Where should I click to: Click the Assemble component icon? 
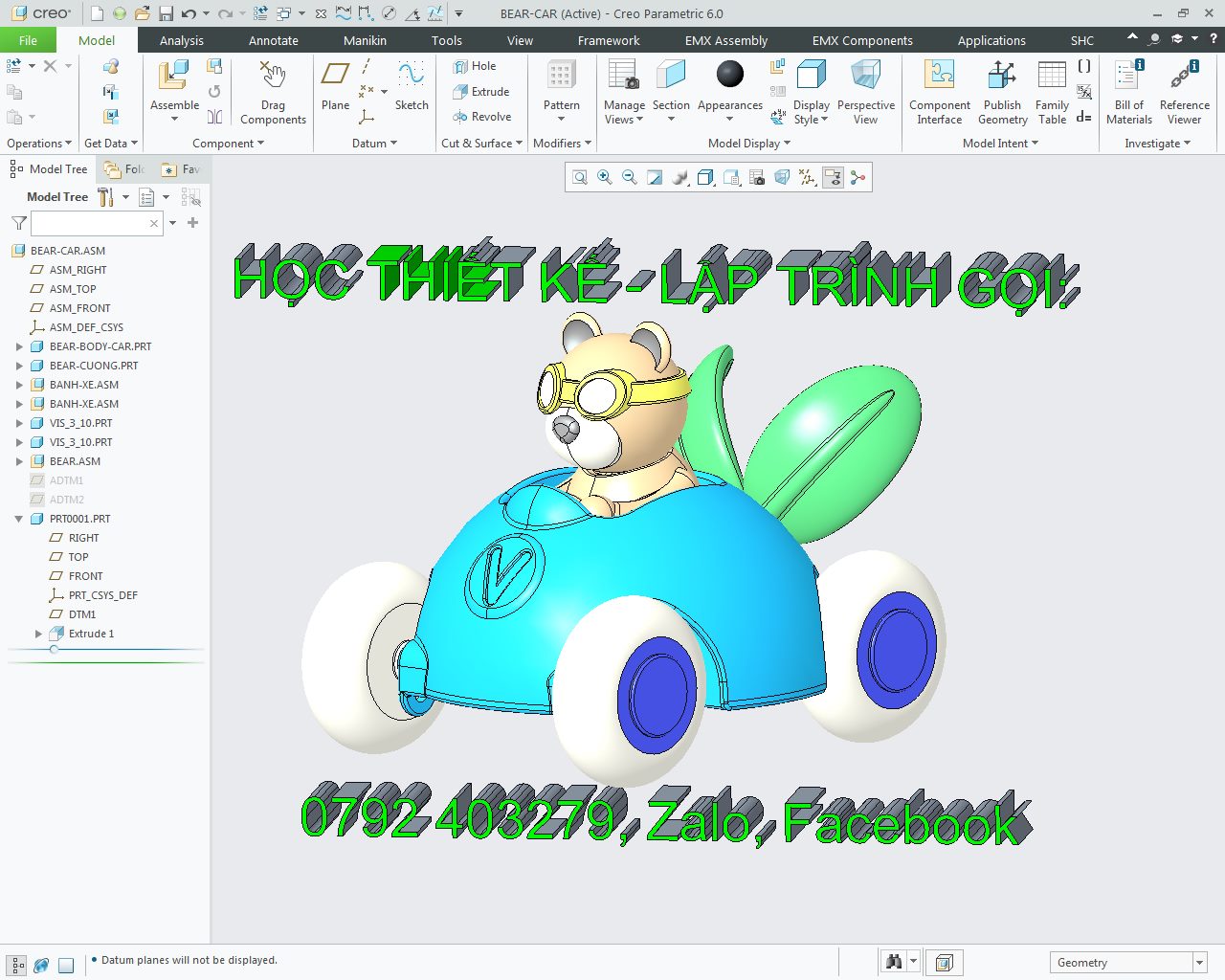point(174,77)
